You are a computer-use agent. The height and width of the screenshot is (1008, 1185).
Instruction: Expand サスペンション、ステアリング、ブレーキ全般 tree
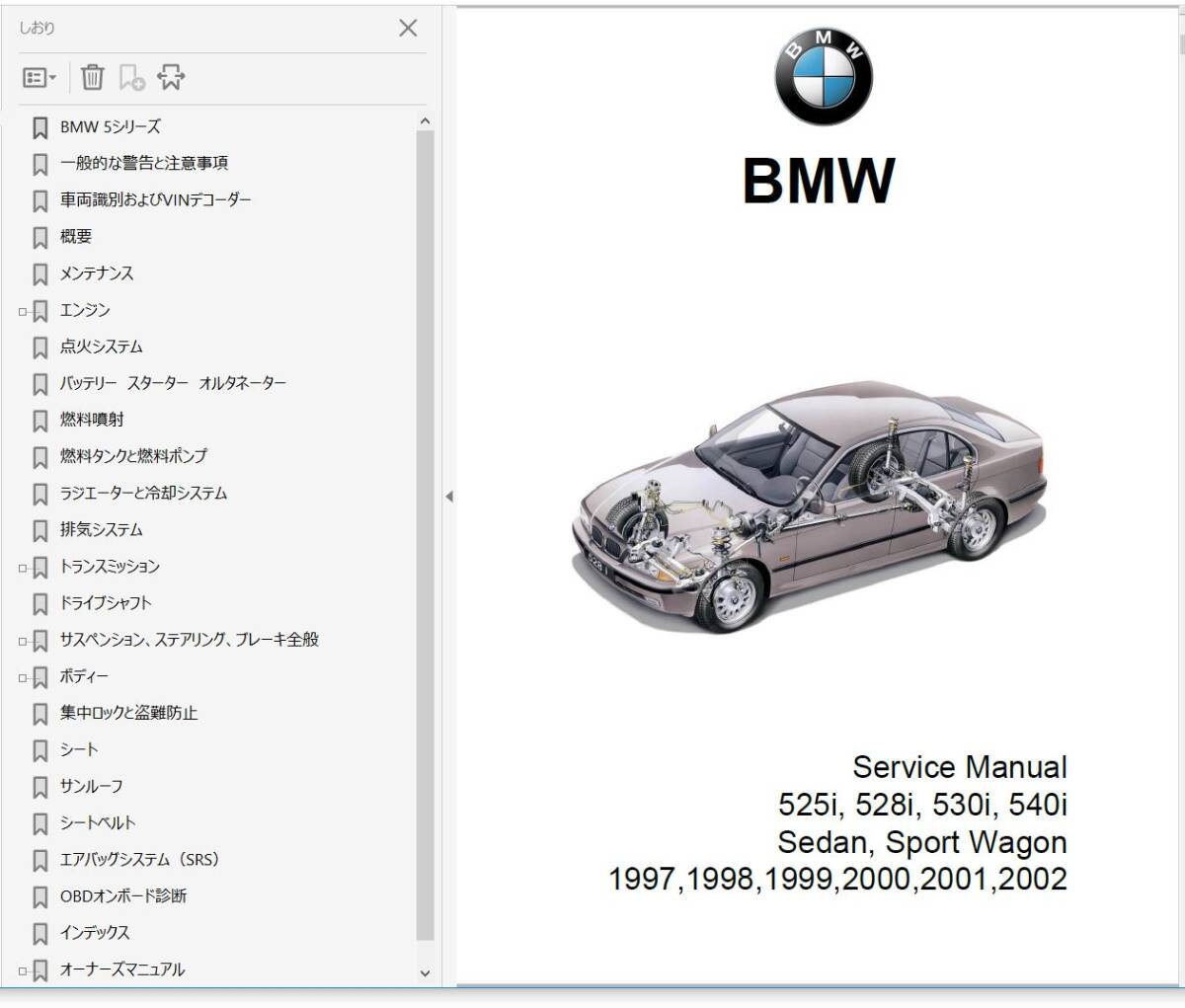23,641
